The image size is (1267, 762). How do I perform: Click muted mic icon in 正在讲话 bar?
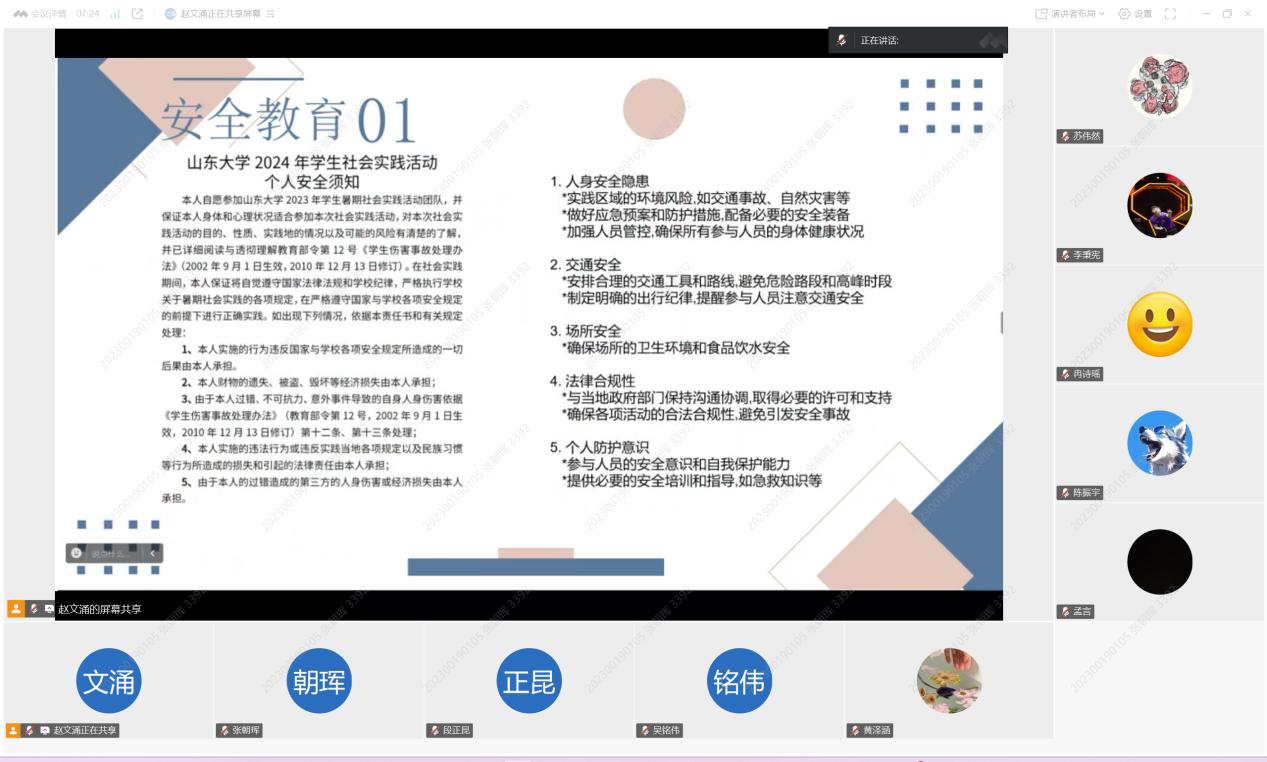(842, 40)
